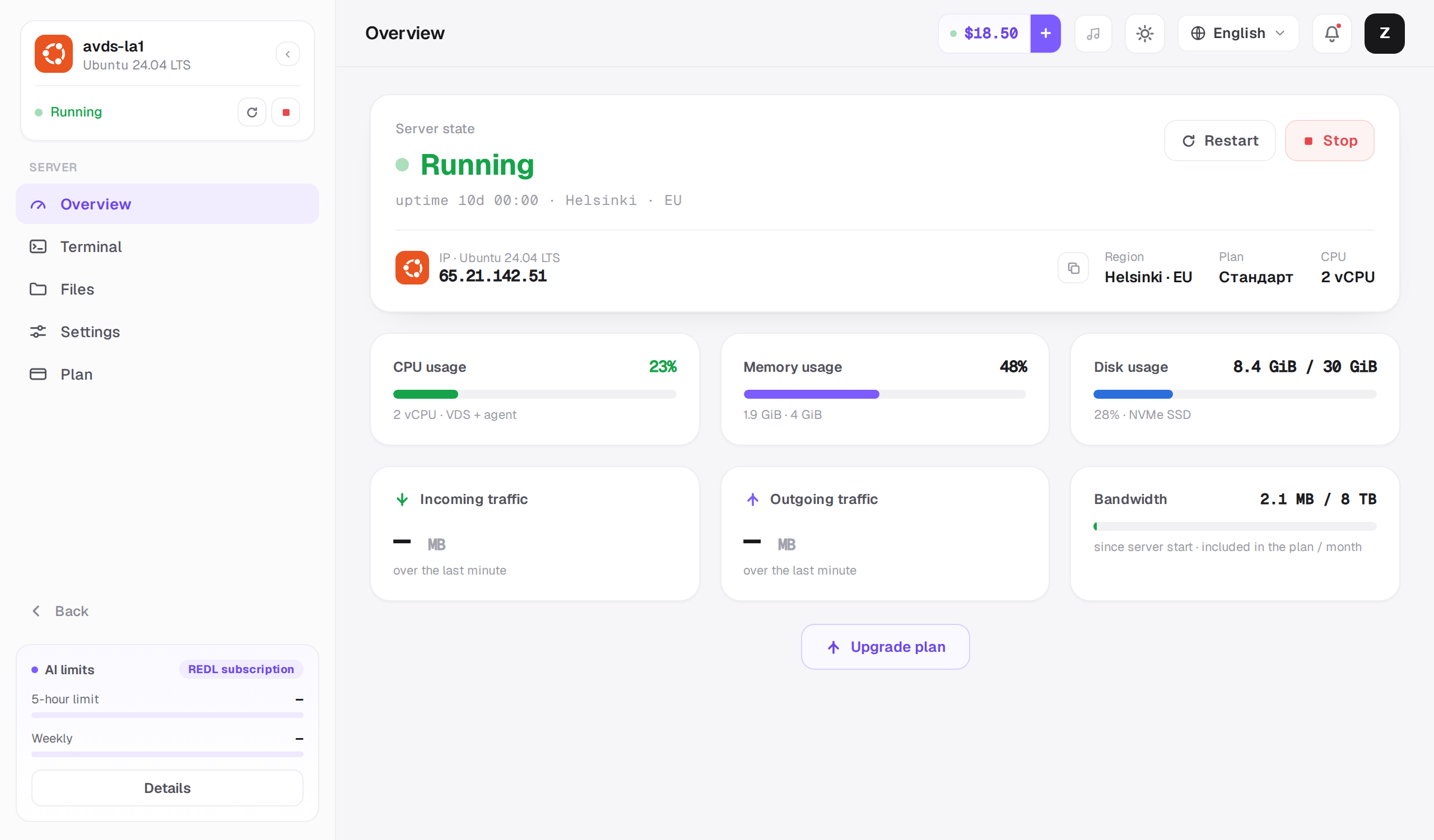
Task: Restart the server
Action: pyautogui.click(x=1220, y=141)
